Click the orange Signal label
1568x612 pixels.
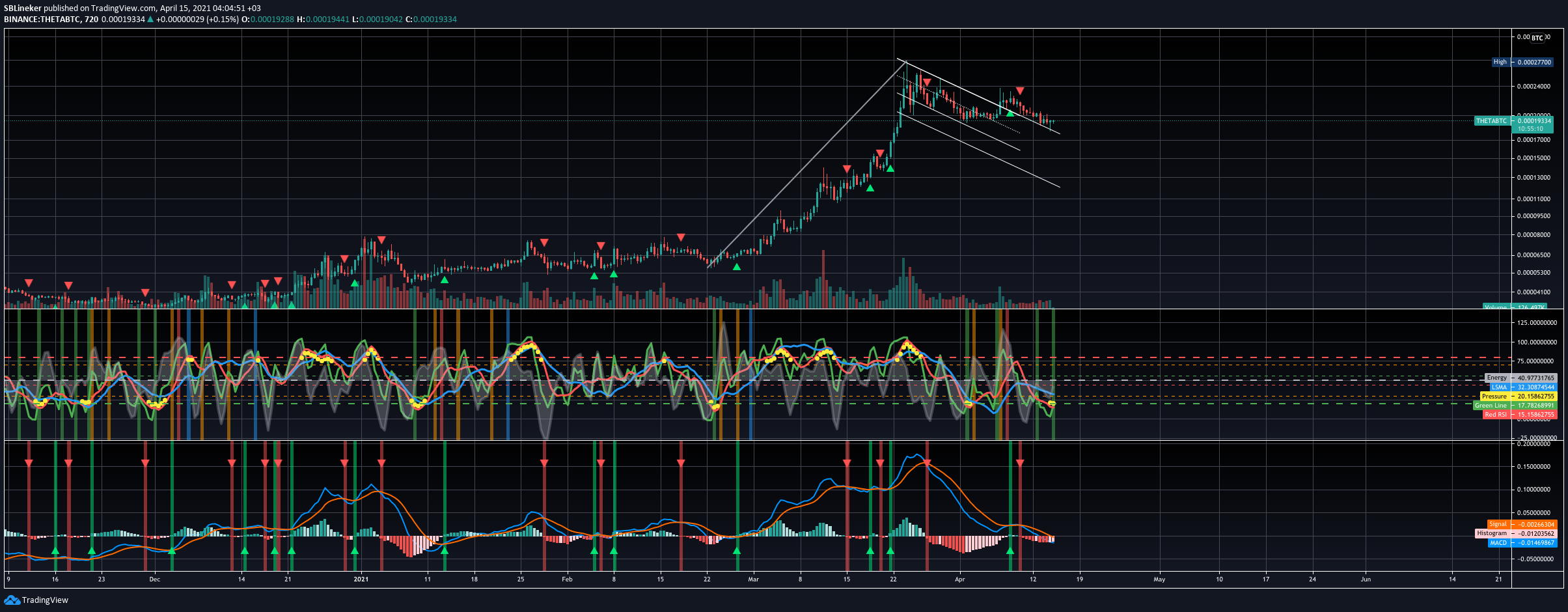pos(1498,524)
